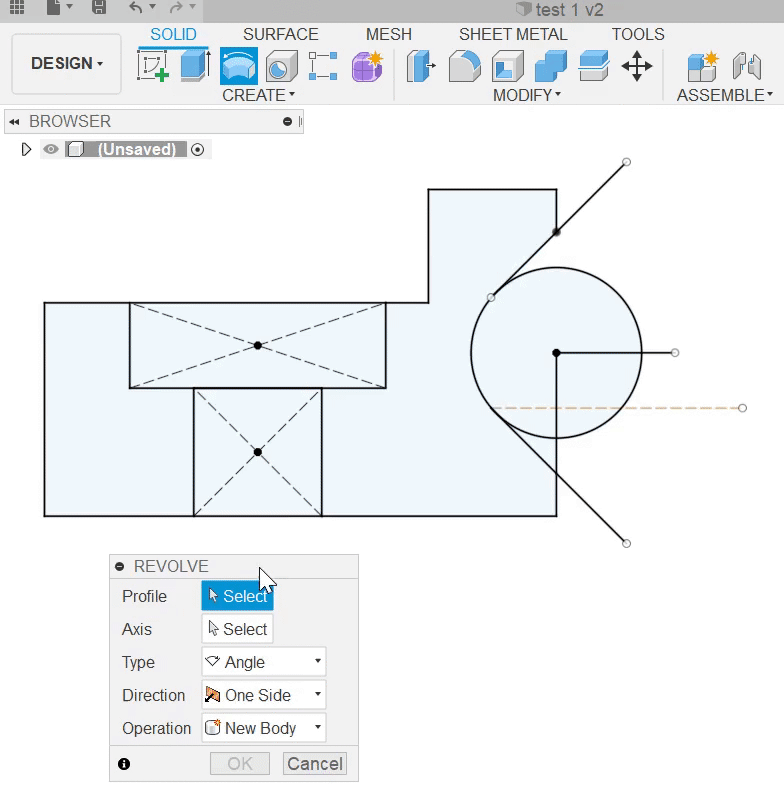Open the Assemble menu dropdown

pos(724,95)
